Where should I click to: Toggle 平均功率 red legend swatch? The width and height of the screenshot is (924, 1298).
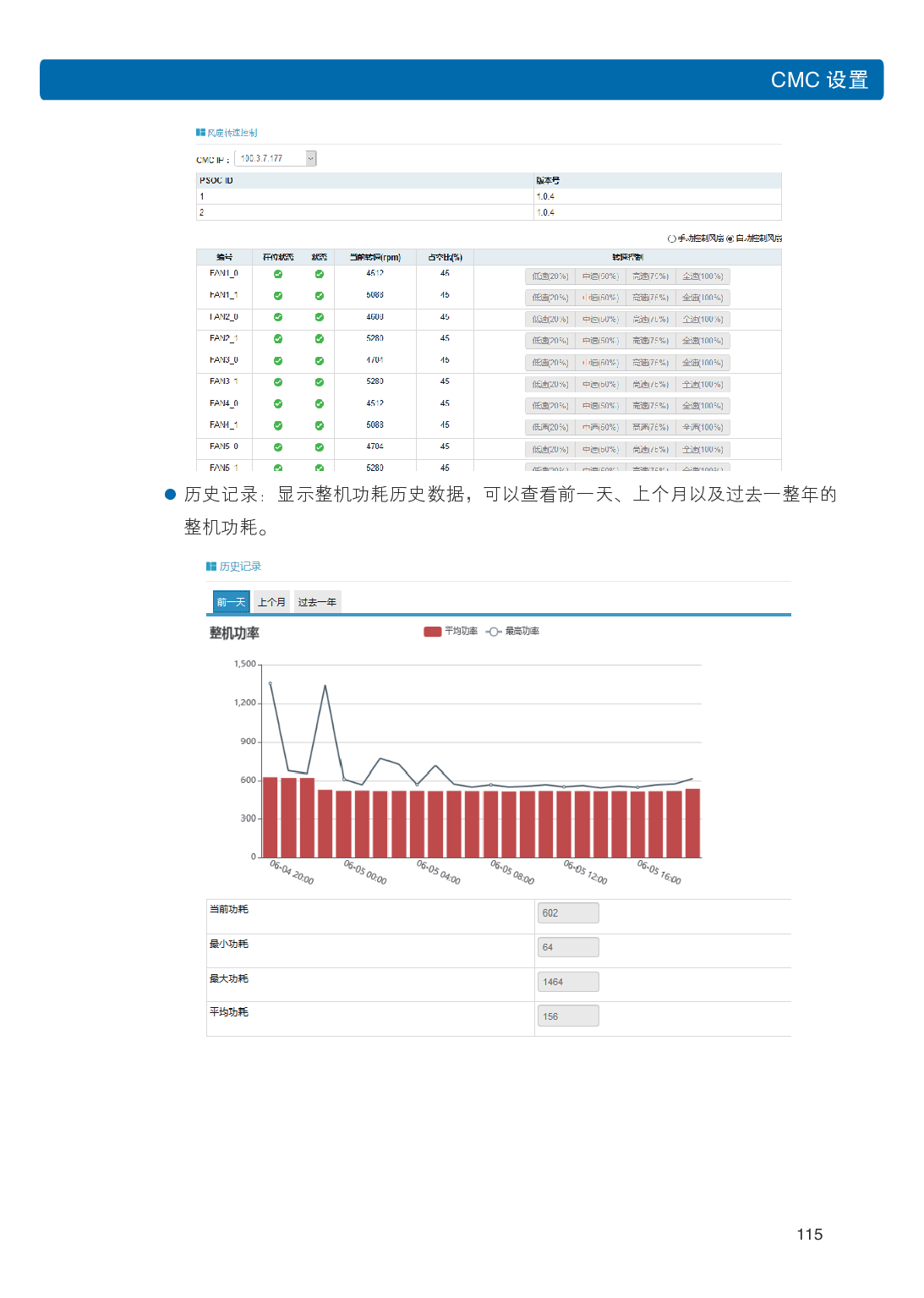(432, 632)
